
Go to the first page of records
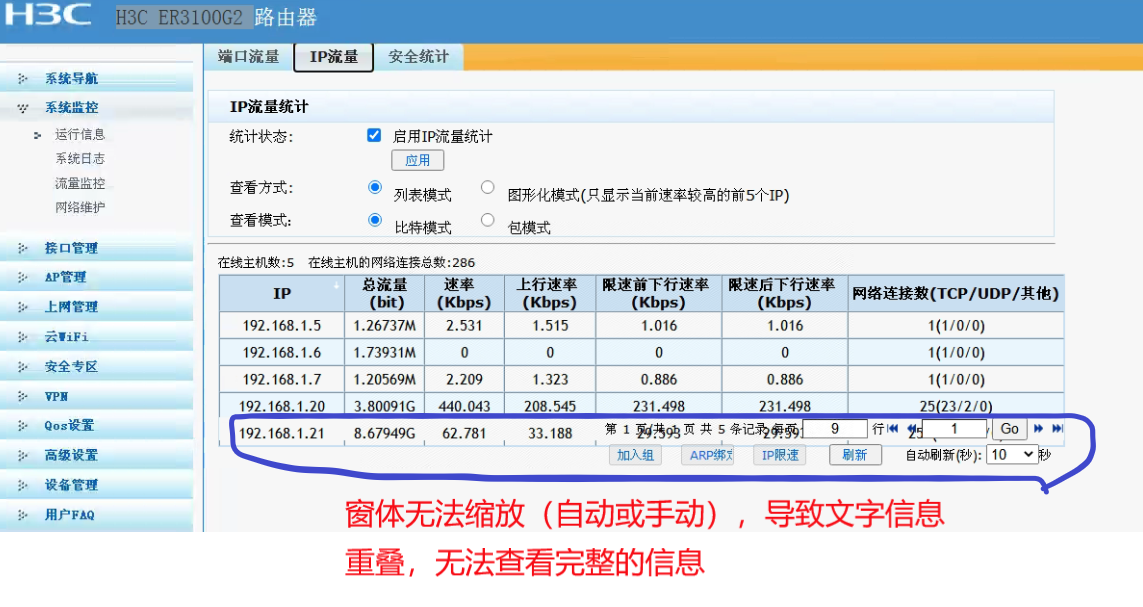tap(893, 428)
